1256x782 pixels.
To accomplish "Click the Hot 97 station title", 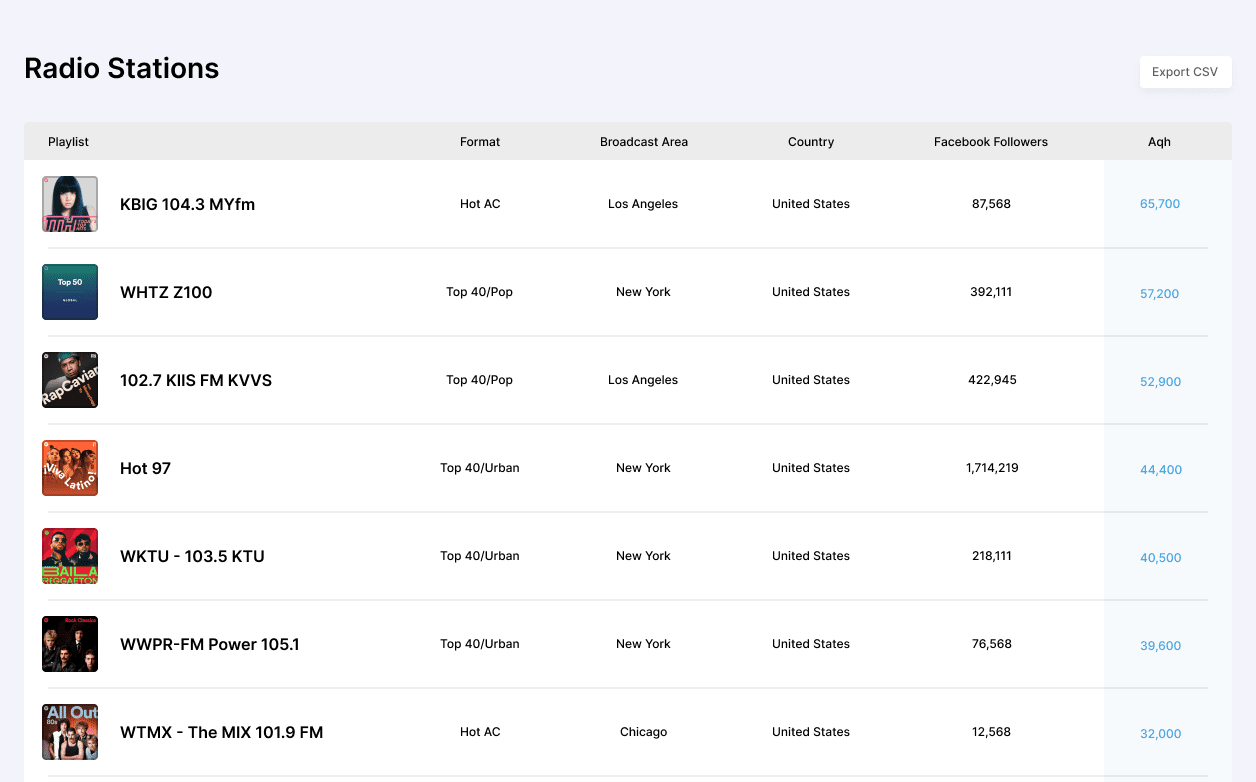I will click(145, 467).
